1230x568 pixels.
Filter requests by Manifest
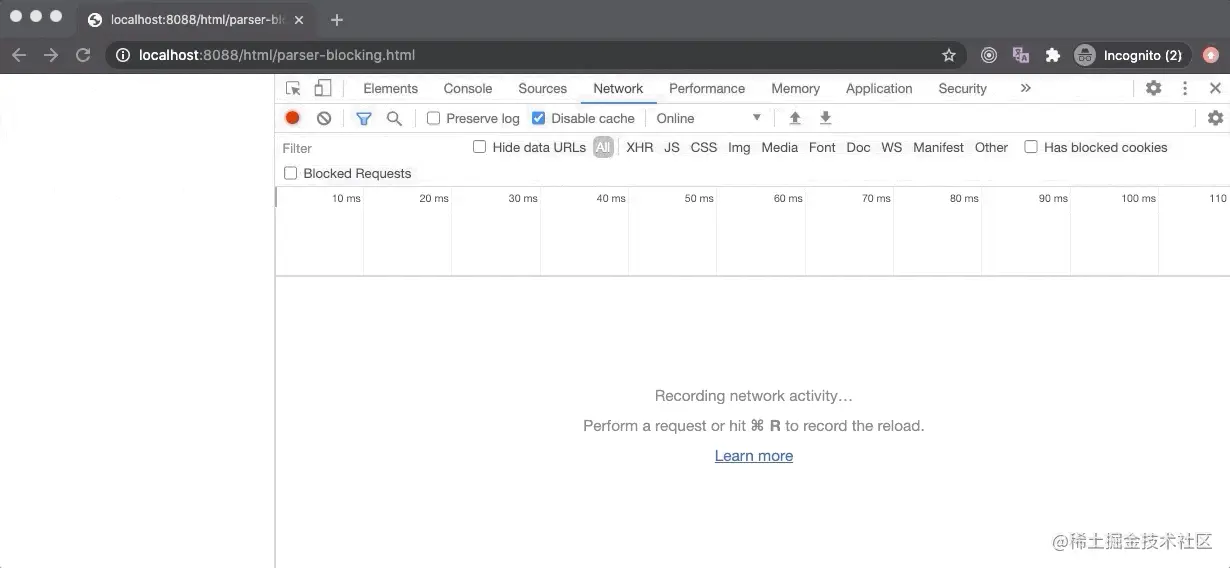[938, 147]
